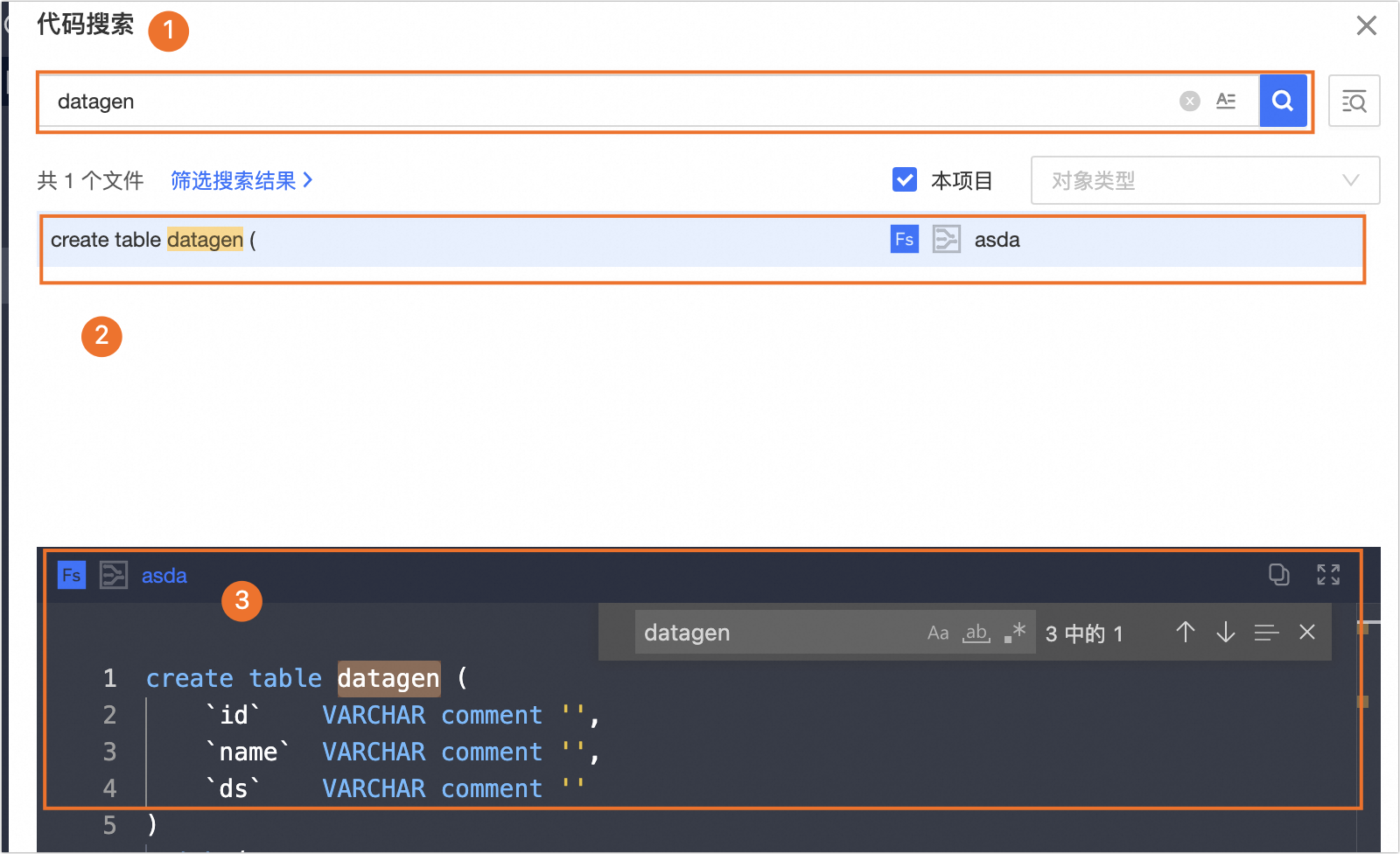
Task: Click asda name in the result row
Action: [x=997, y=240]
